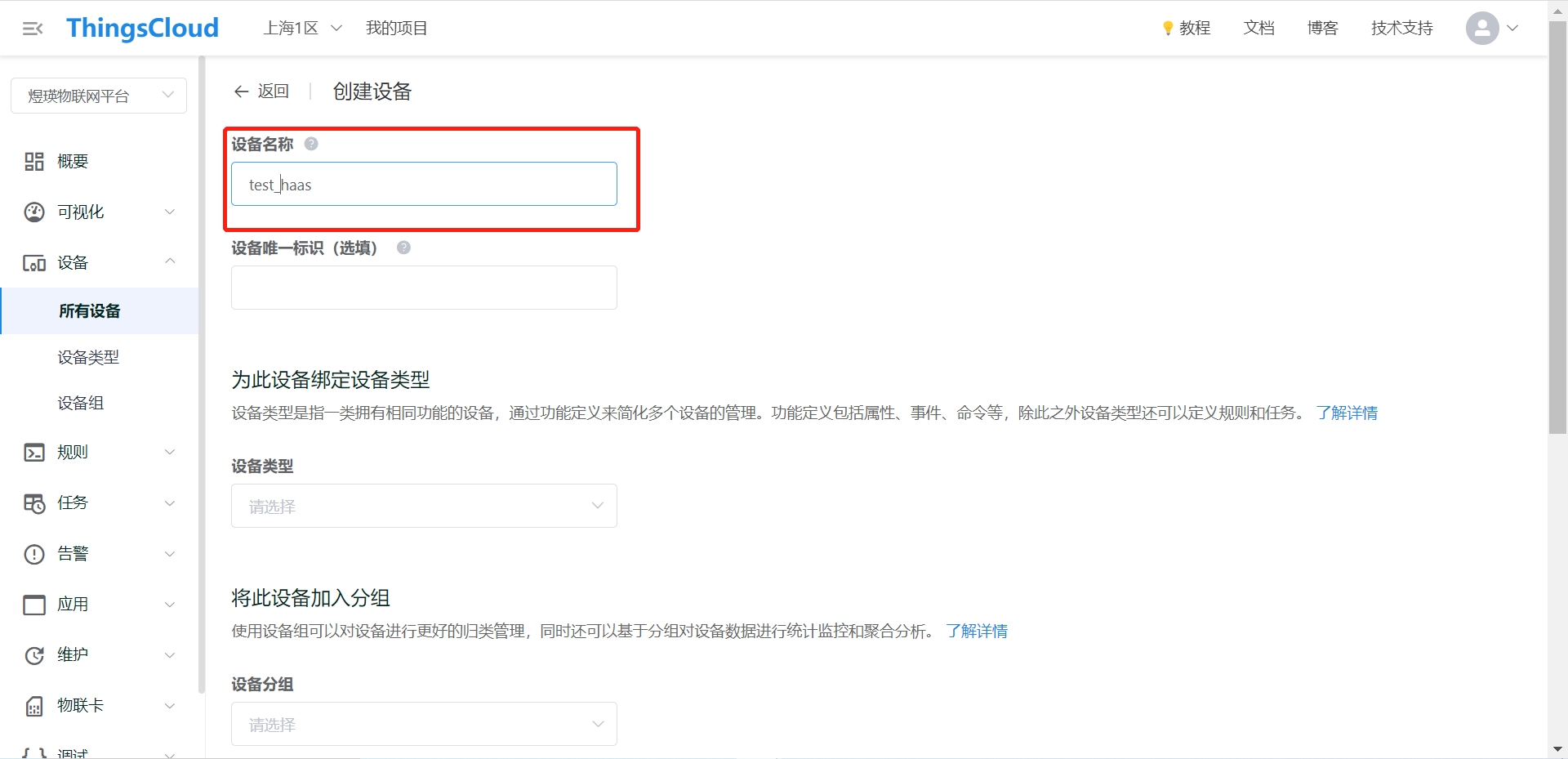Open 教程 in top navigation
This screenshot has width=1568, height=759.
coord(1195,28)
